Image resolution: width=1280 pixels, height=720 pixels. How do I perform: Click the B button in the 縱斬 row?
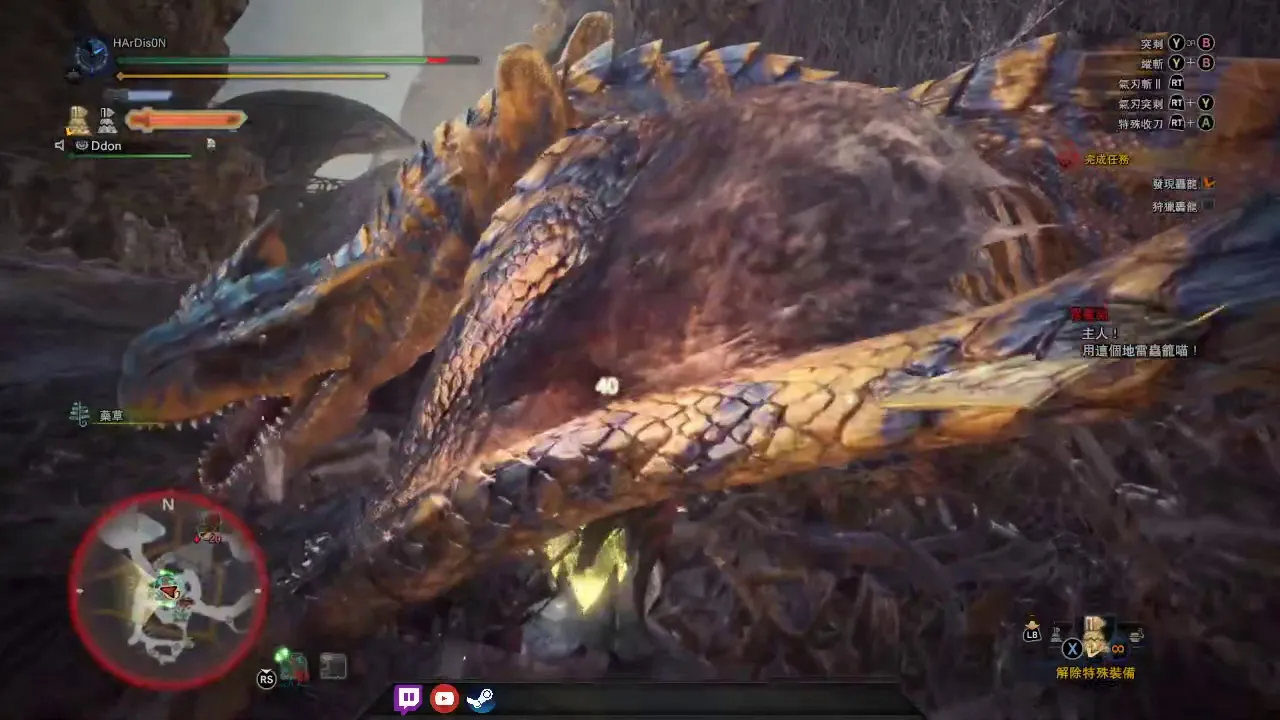1206,63
